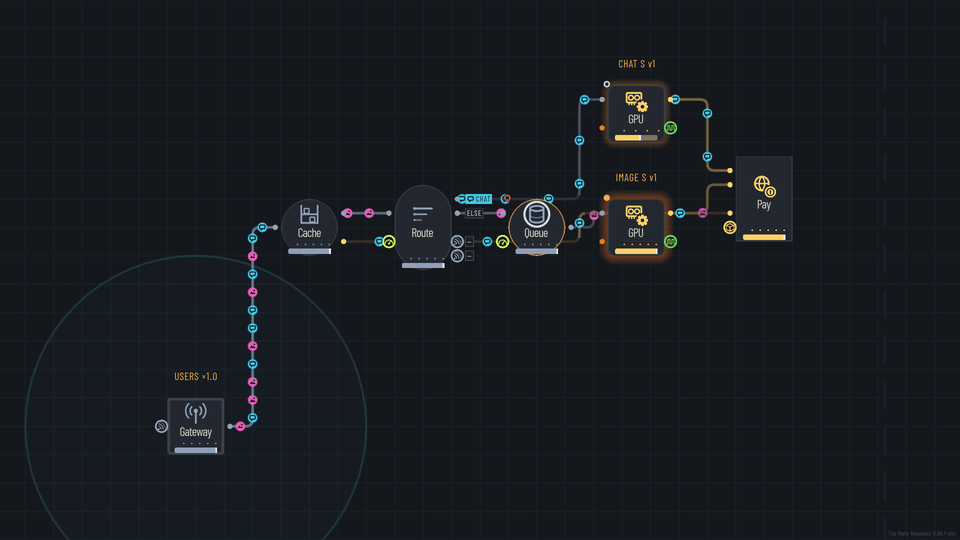Select the Gateway node
This screenshot has height=540, width=960.
click(x=195, y=426)
